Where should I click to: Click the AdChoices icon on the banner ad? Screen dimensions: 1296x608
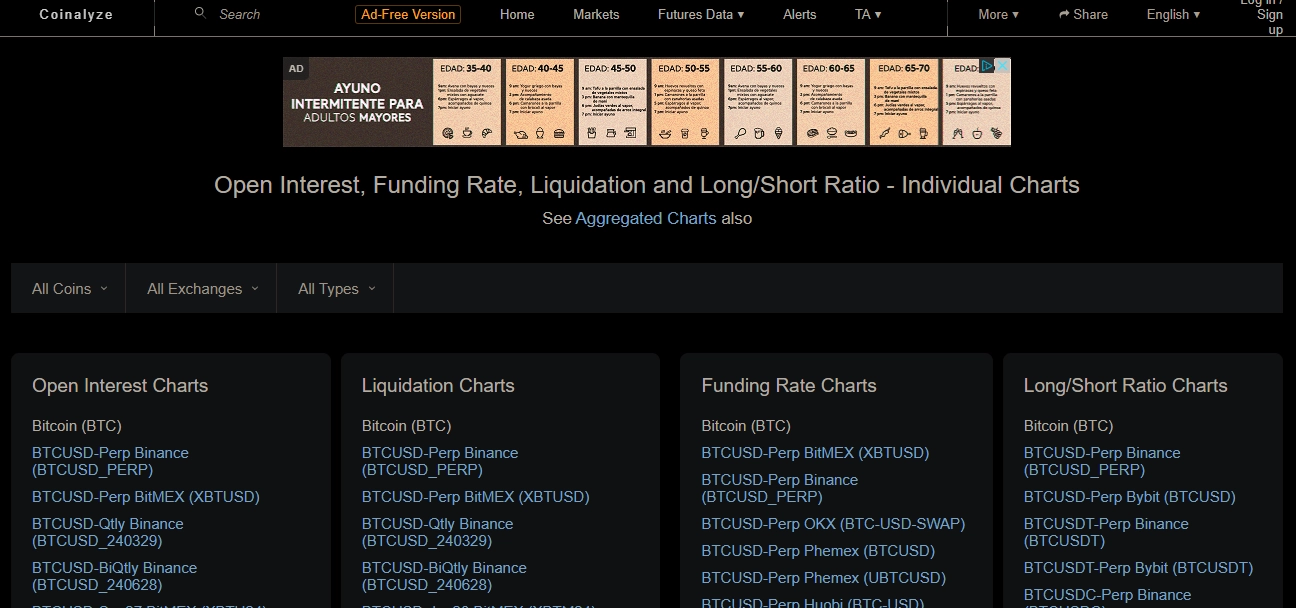coord(987,65)
